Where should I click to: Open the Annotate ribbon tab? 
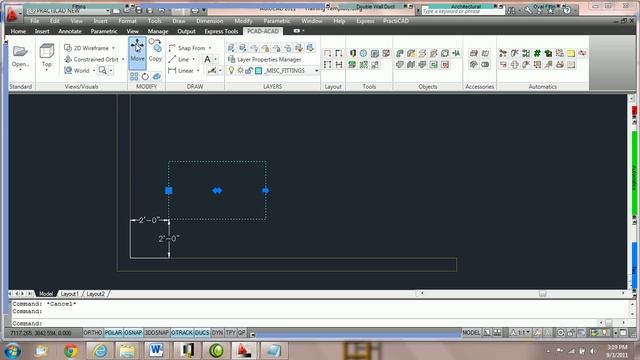click(x=70, y=31)
